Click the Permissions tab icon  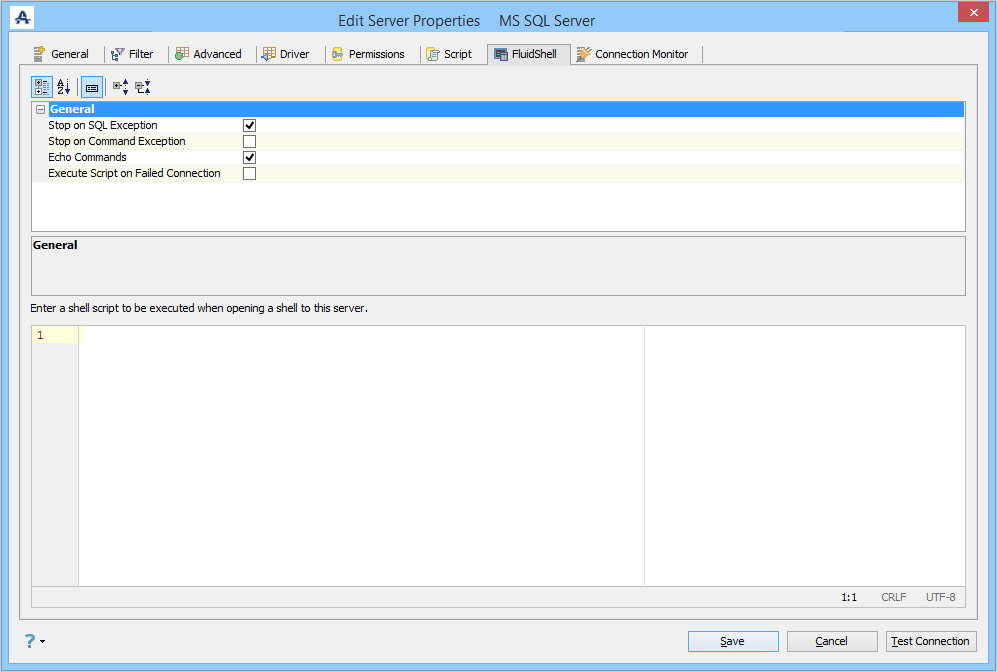coord(338,55)
